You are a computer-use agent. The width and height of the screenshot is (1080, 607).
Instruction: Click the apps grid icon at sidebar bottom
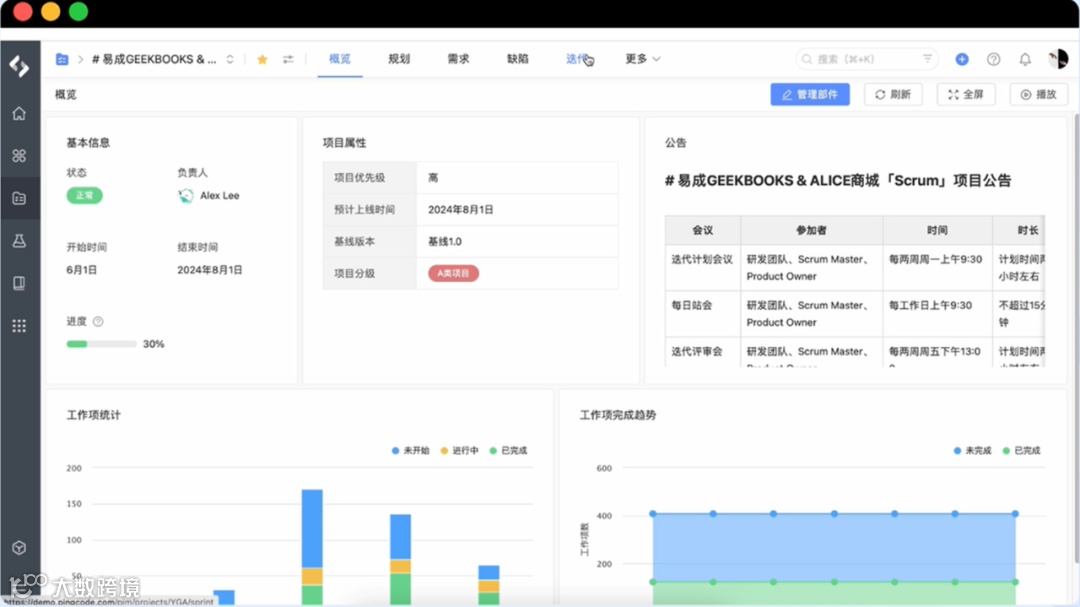coord(19,325)
